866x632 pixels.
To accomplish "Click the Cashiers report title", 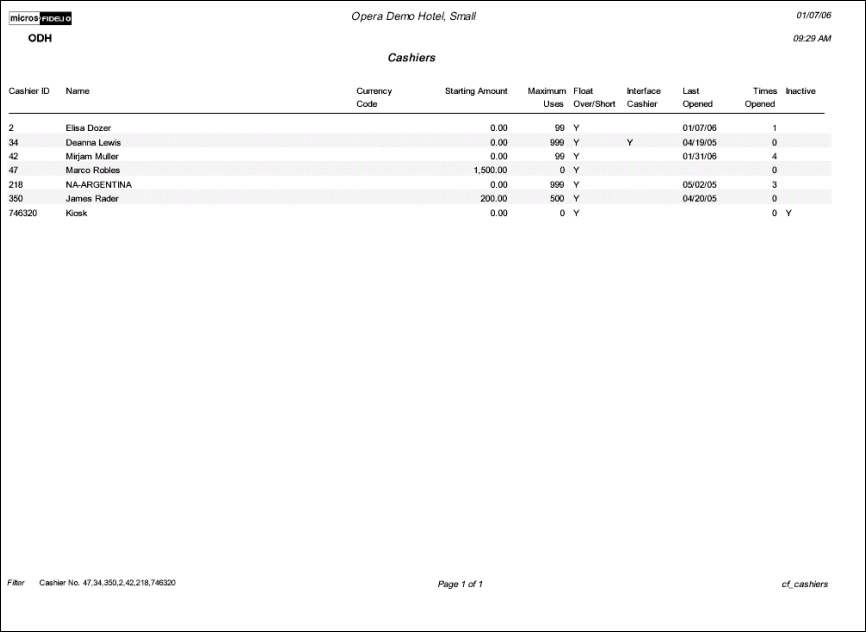I will tap(411, 58).
